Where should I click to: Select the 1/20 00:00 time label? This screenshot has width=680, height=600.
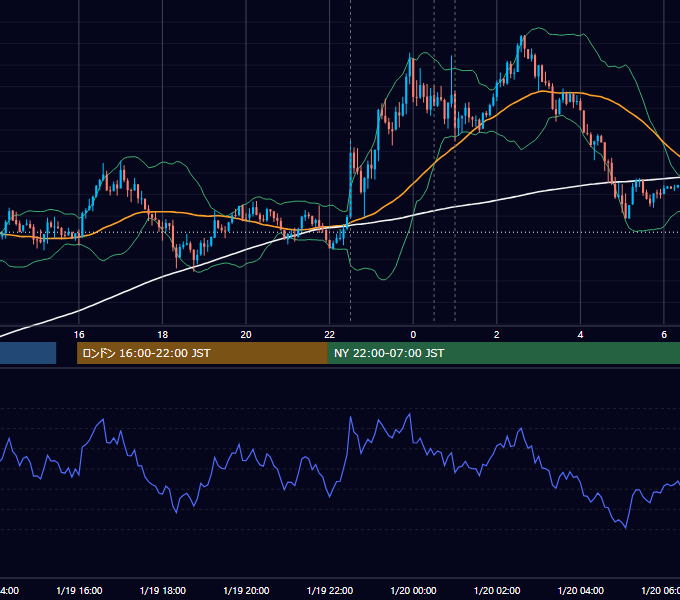click(413, 590)
